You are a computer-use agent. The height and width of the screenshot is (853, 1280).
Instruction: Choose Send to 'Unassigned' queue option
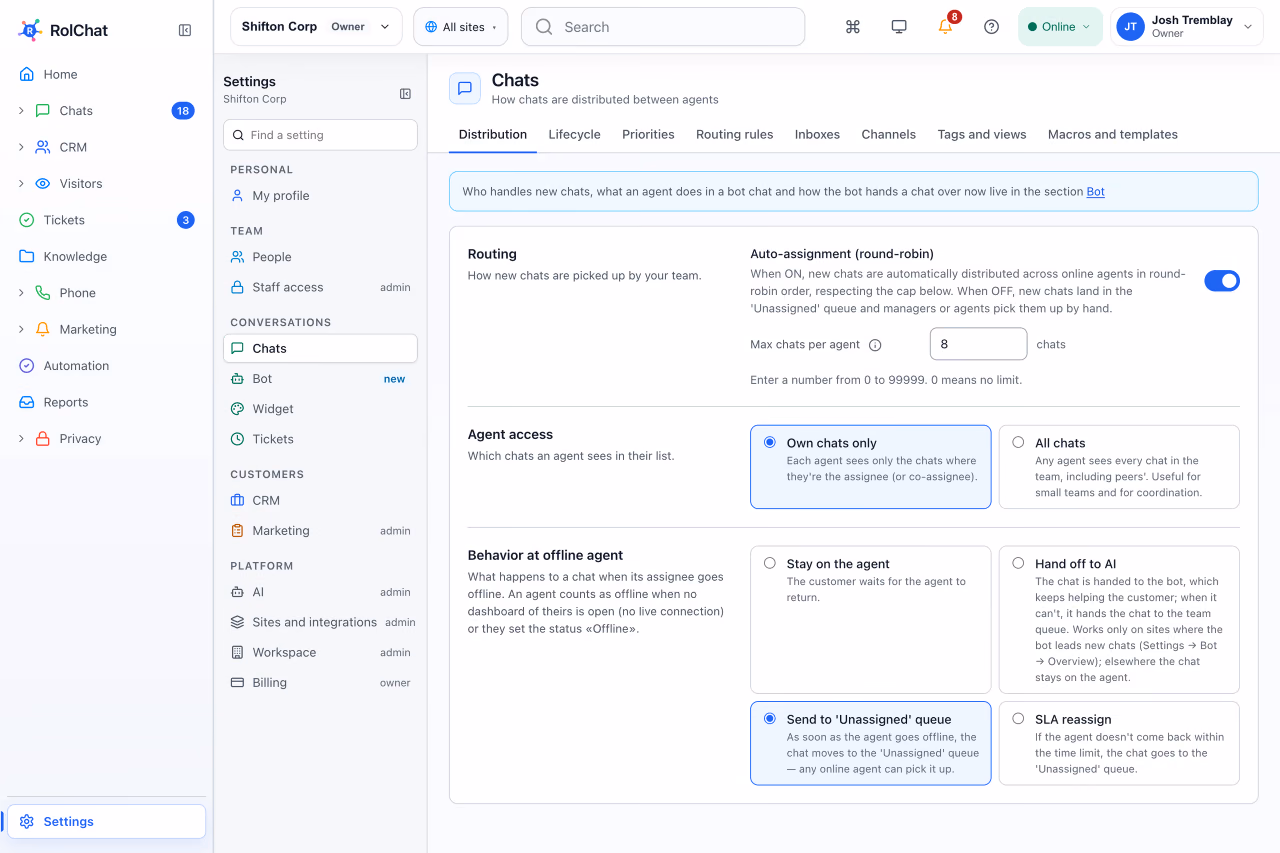coord(871,743)
